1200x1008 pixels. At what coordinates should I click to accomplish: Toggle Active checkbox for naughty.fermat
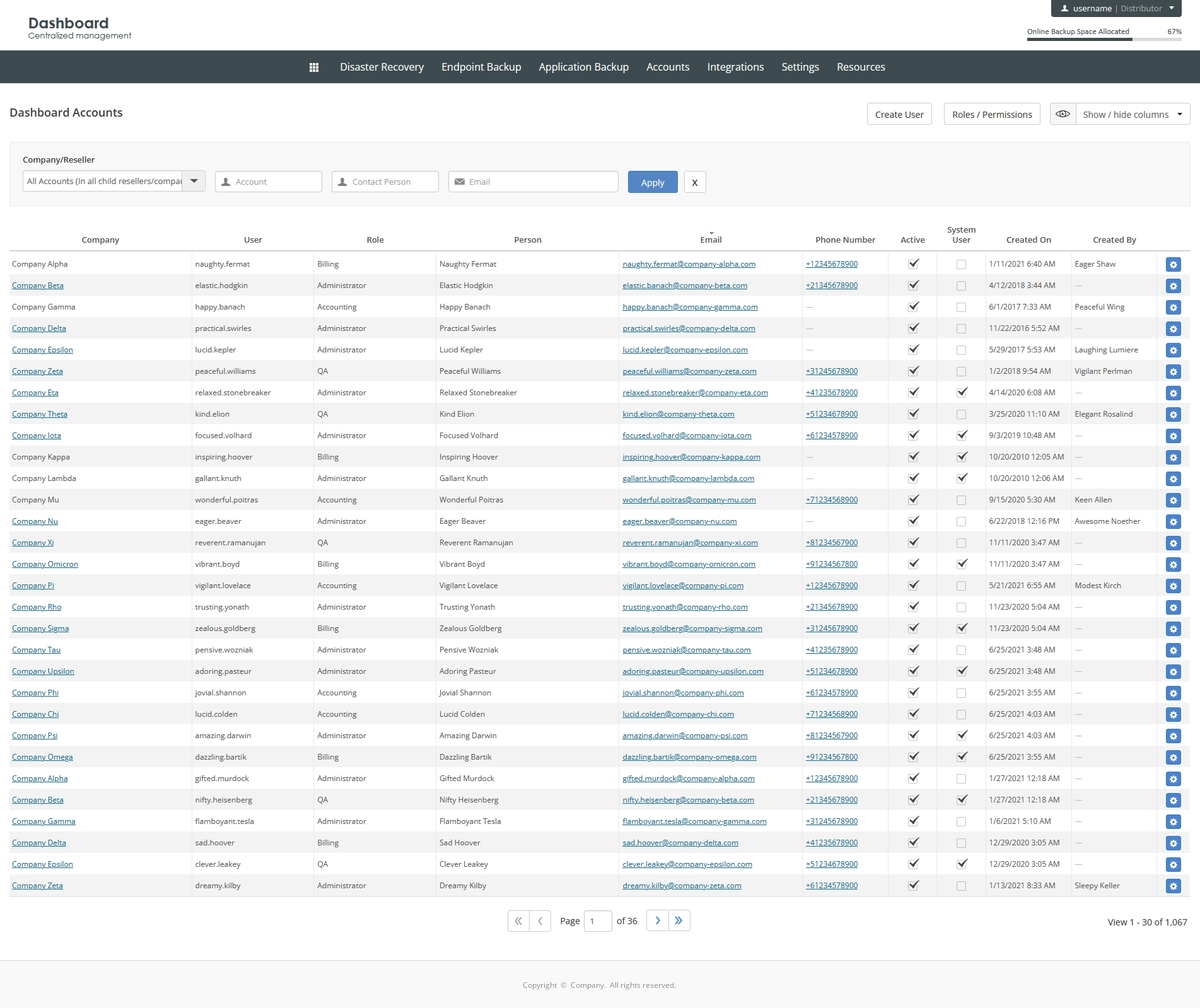912,264
